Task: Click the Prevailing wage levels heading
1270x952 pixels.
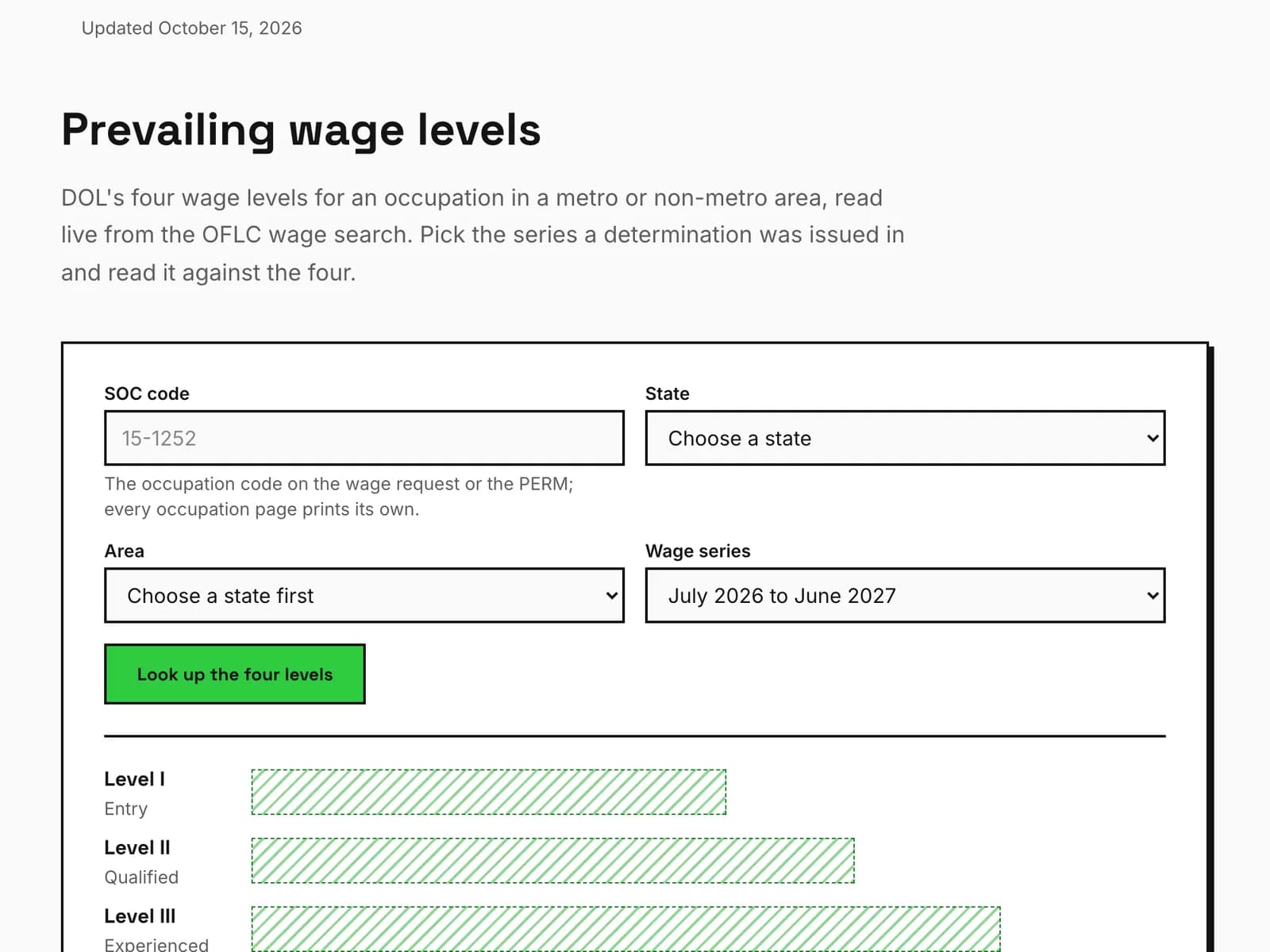Action: click(301, 129)
